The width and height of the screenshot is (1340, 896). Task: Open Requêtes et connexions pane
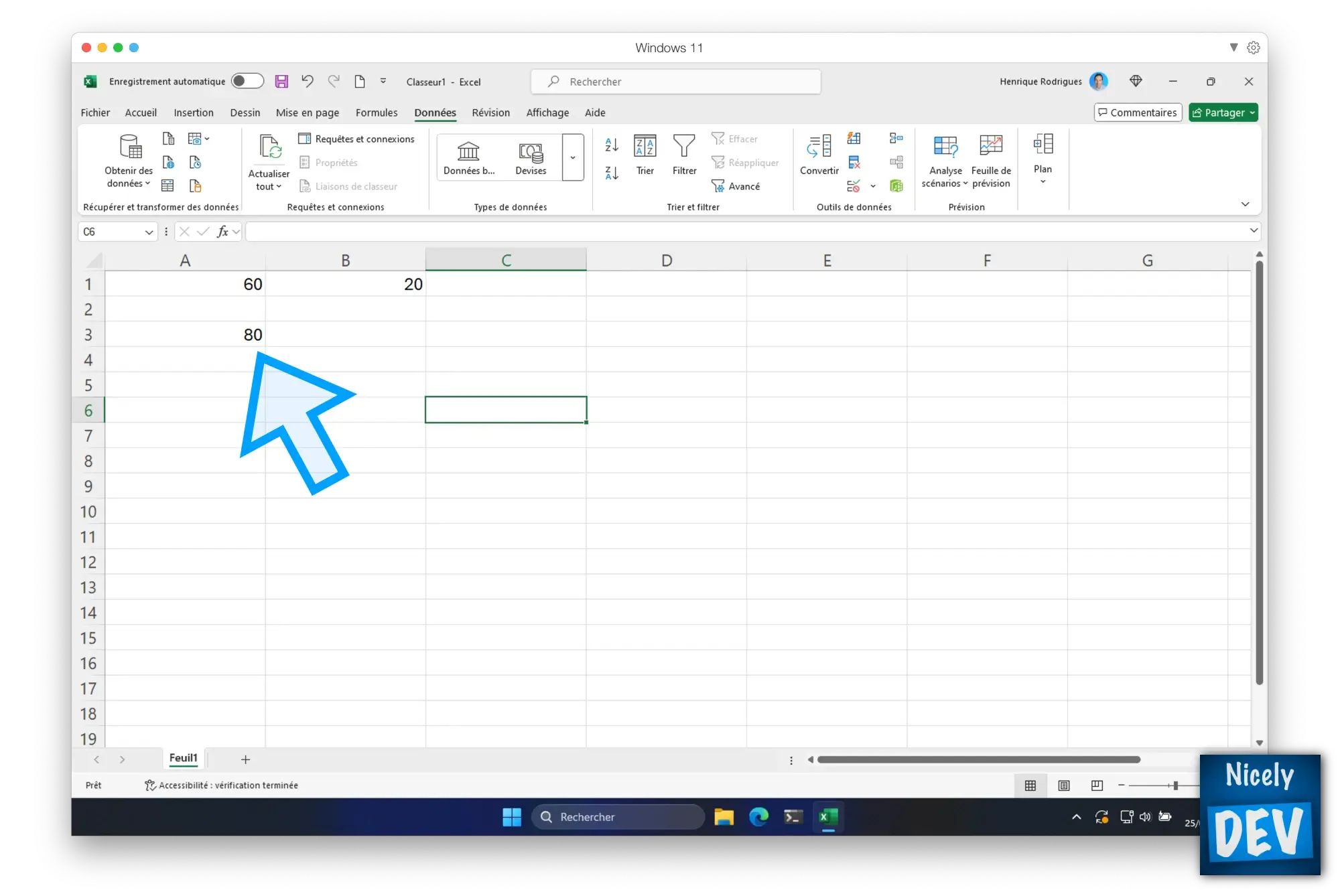(356, 139)
